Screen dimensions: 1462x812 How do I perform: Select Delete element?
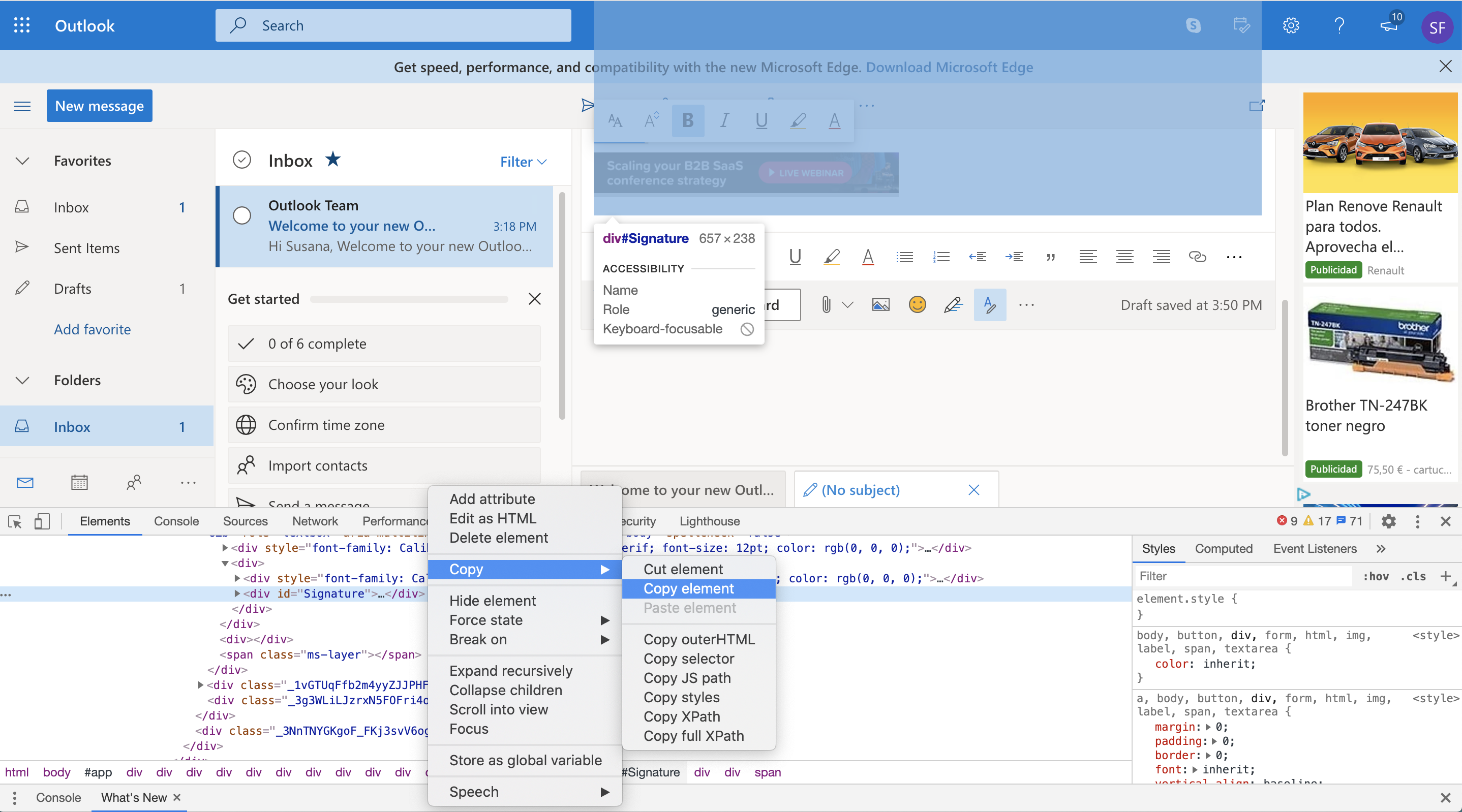525,538
